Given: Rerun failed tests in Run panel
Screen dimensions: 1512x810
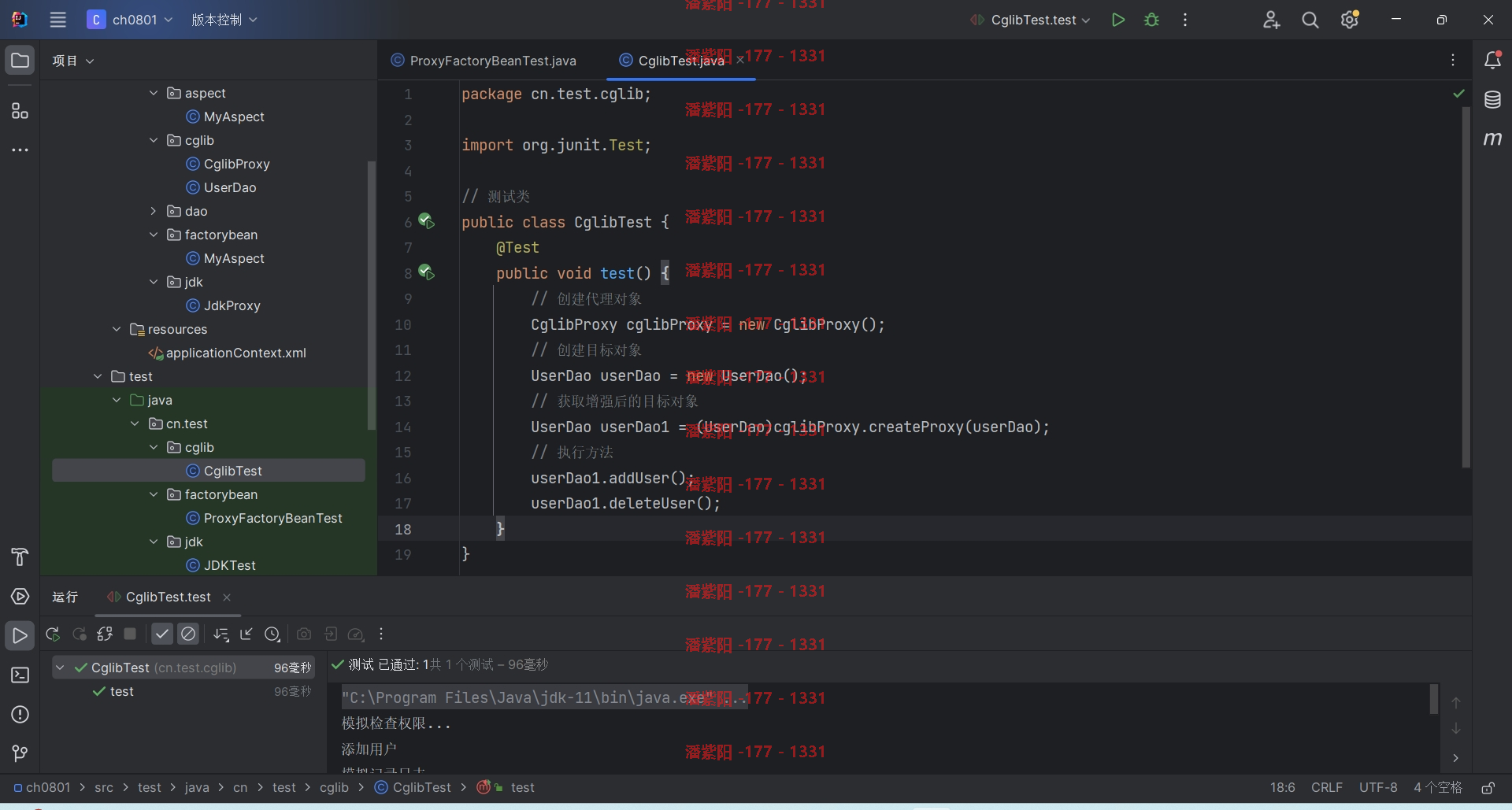Looking at the screenshot, I should pos(79,634).
